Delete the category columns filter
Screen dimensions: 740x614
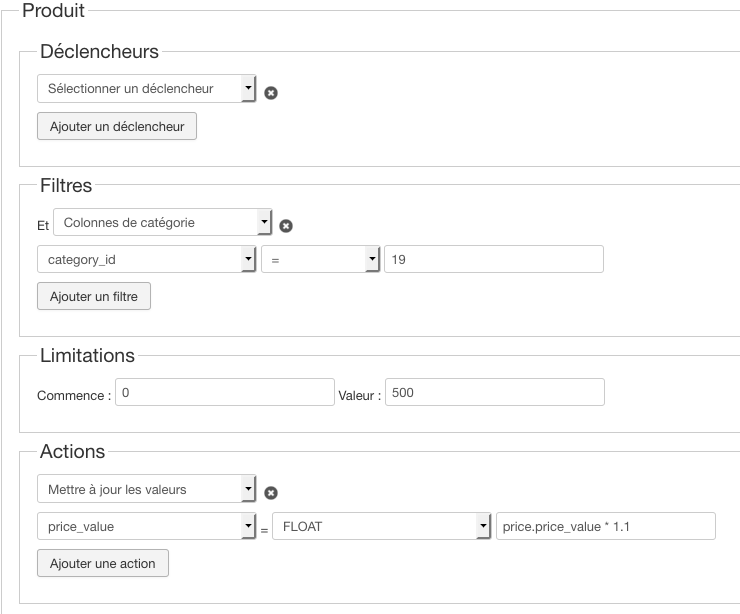(x=286, y=226)
